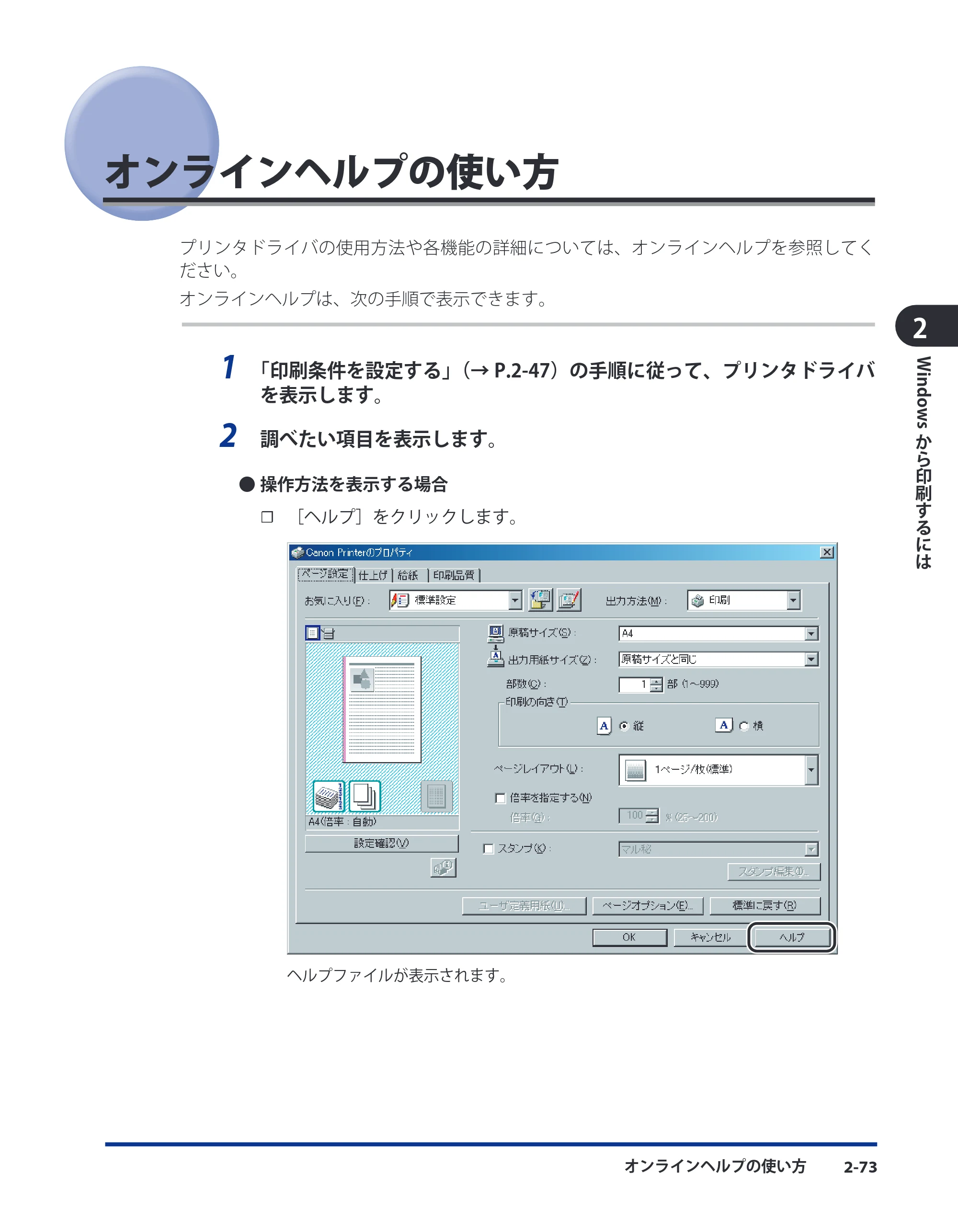Click the ページオプション button
This screenshot has width=958, height=1232.
(648, 905)
